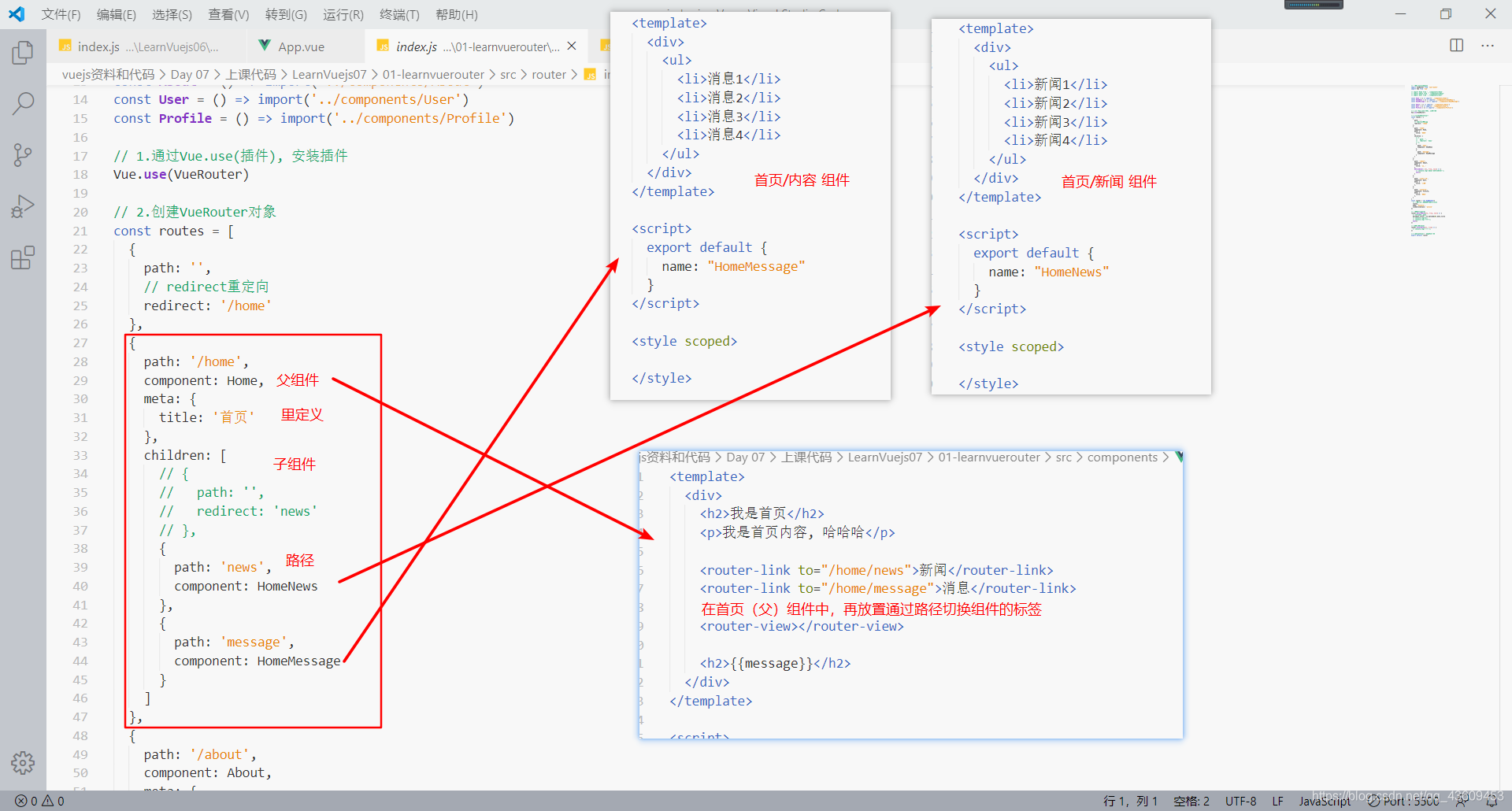Screen dimensions: 1512x811
Task: Open the editor More Actions ellipsis
Action: click(1488, 46)
